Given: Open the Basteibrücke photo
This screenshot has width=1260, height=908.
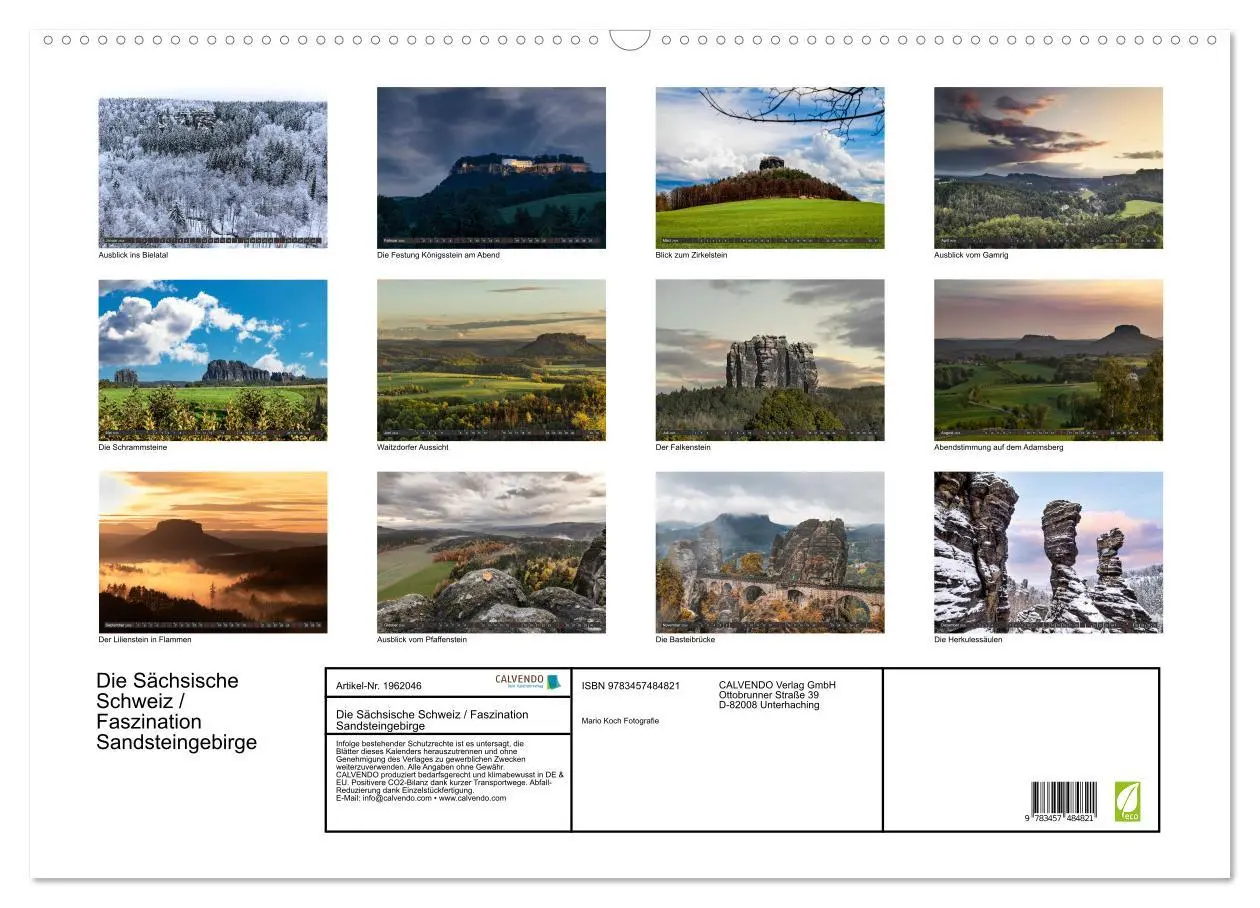Looking at the screenshot, I should 770,552.
